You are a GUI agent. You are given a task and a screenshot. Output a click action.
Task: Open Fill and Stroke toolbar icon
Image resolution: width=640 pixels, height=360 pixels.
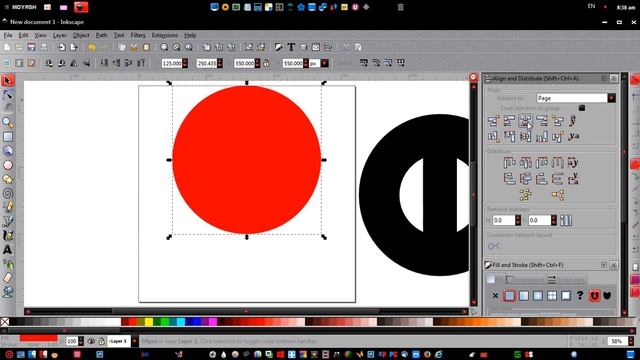[279, 47]
